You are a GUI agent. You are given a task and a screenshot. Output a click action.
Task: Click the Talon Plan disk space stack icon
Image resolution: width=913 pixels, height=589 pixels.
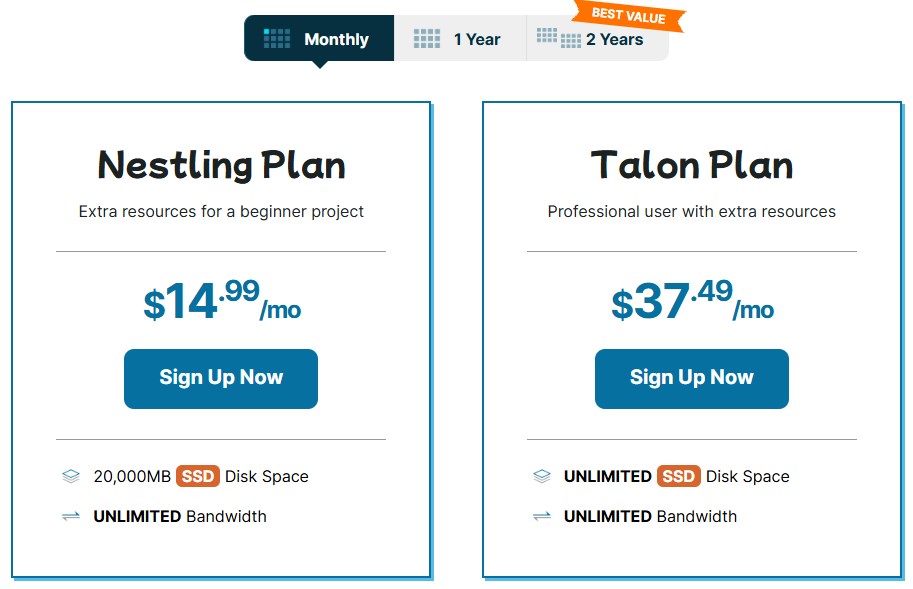[541, 477]
